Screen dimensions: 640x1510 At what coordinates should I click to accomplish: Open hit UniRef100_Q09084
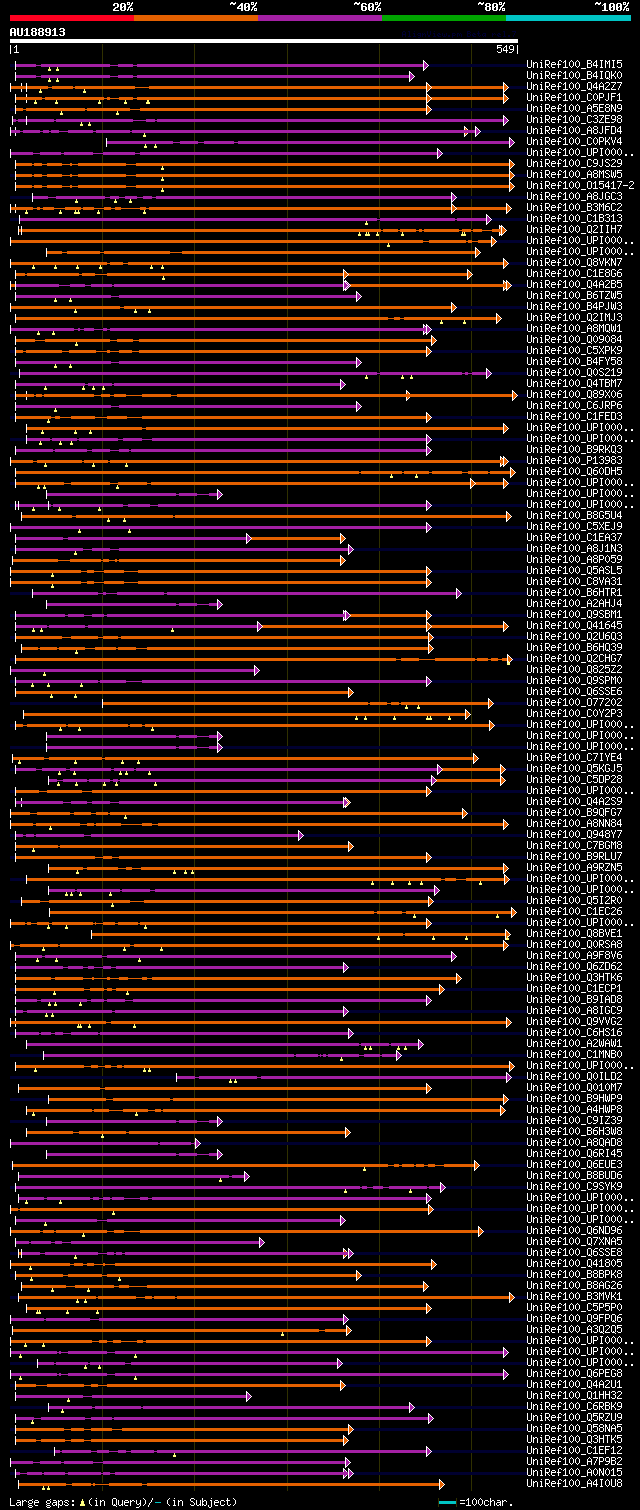pos(574,339)
